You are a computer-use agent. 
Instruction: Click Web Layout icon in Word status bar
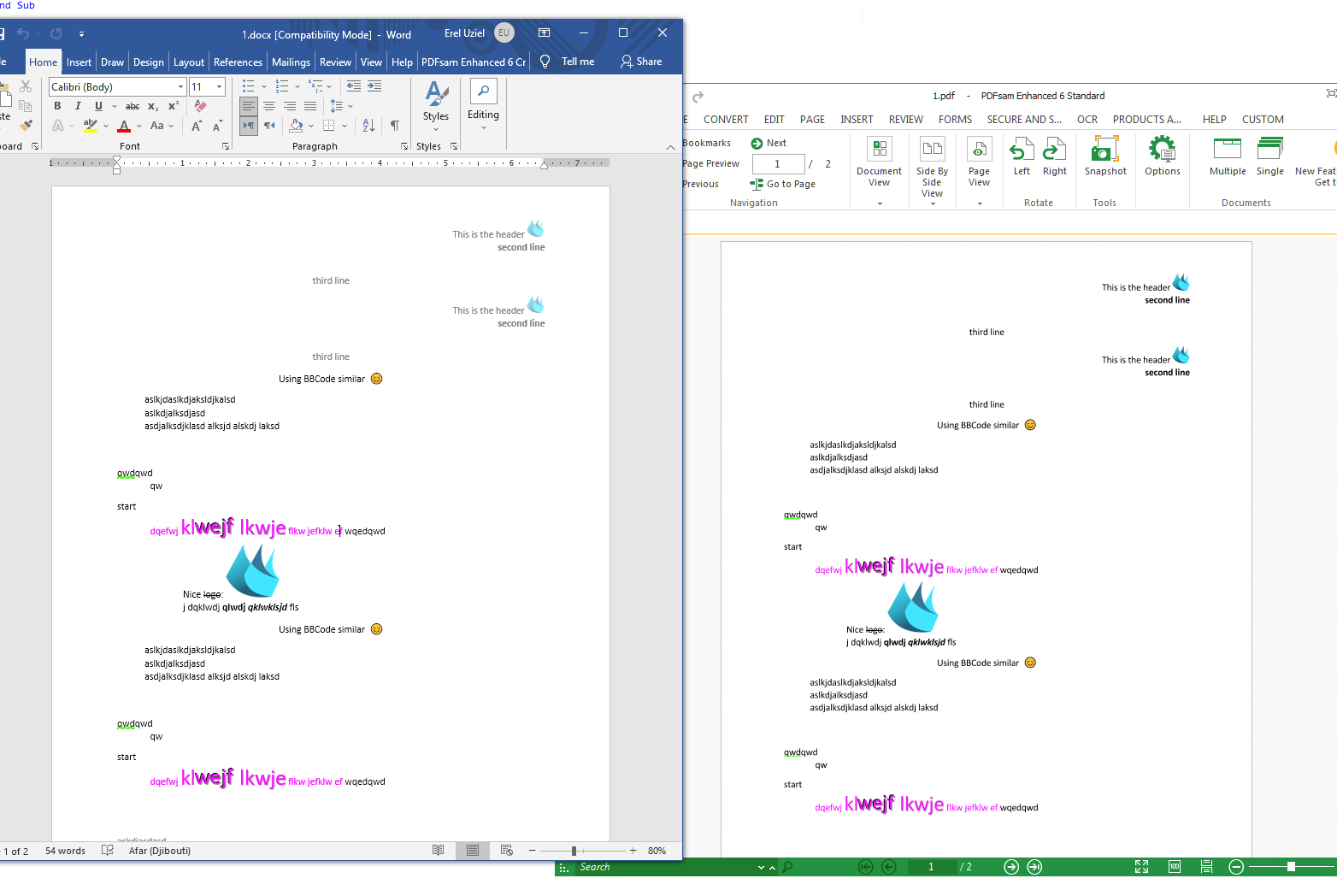507,851
